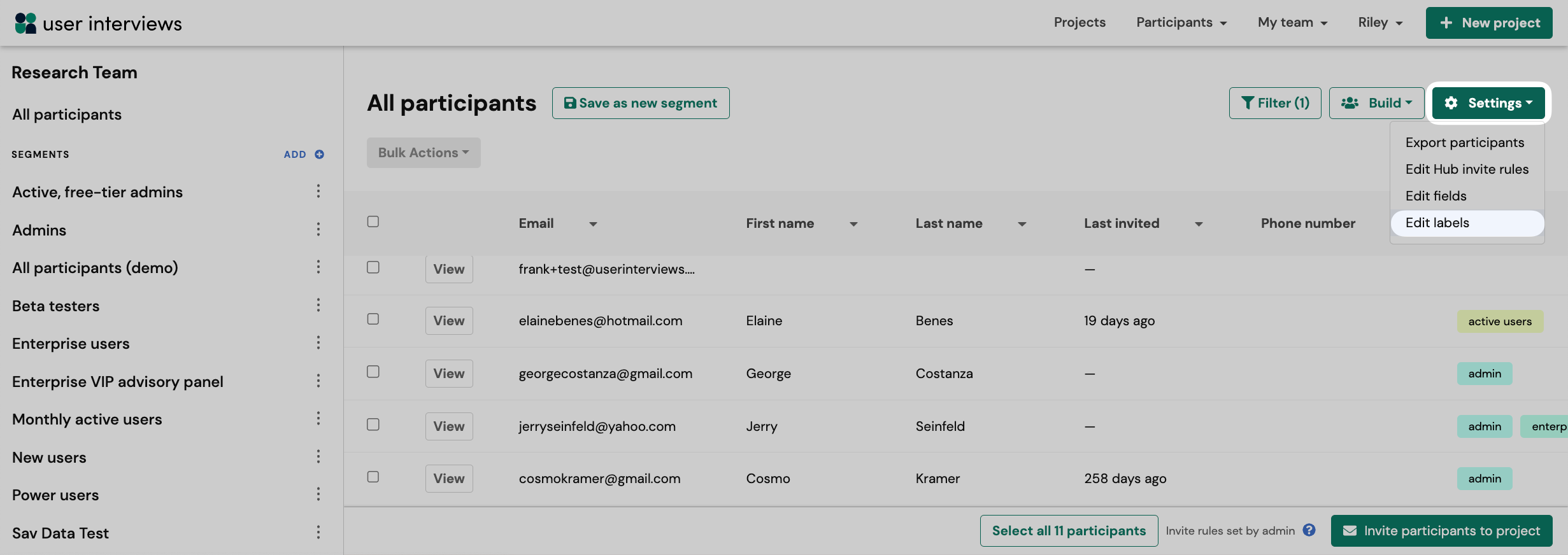Check the box for elainebenes@hotmail.com row

click(373, 319)
